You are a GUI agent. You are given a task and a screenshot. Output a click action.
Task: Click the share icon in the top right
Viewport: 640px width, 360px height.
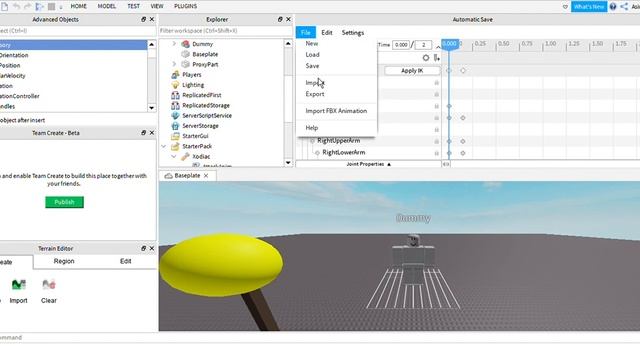624,7
